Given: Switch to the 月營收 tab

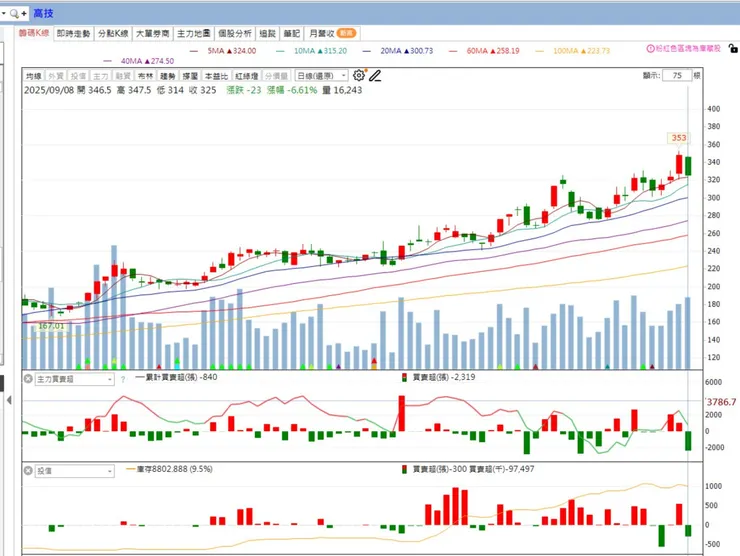Looking at the screenshot, I should point(332,34).
